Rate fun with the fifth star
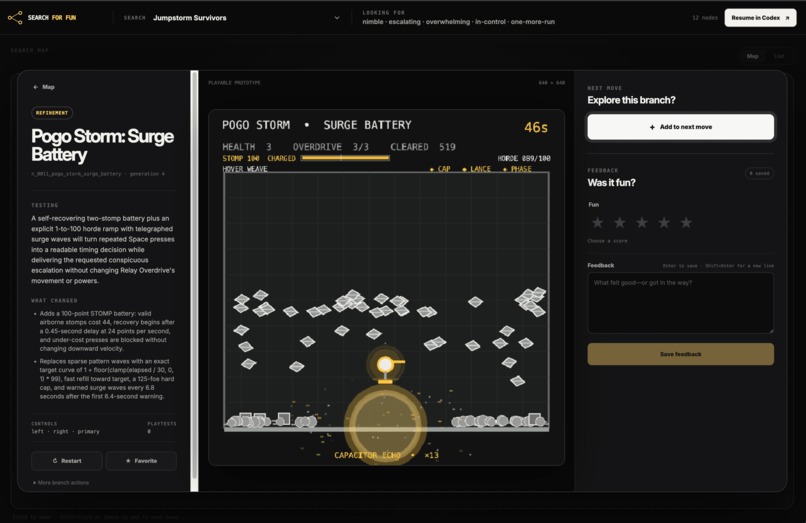Image resolution: width=806 pixels, height=523 pixels. (686, 222)
